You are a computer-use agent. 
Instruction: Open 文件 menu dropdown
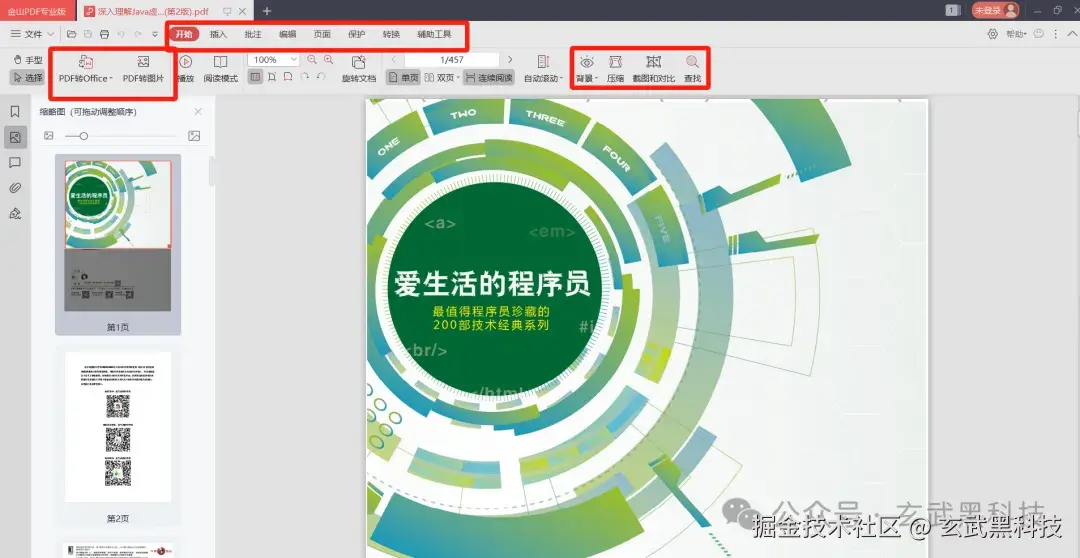point(32,34)
